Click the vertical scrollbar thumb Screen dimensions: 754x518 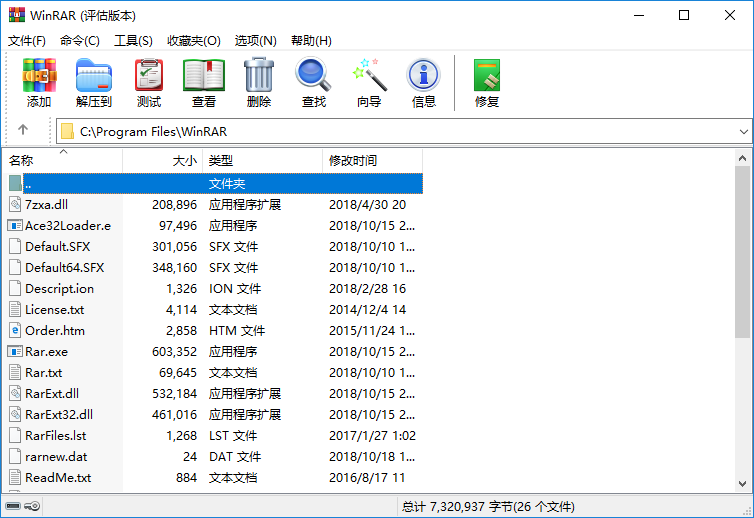click(x=742, y=252)
